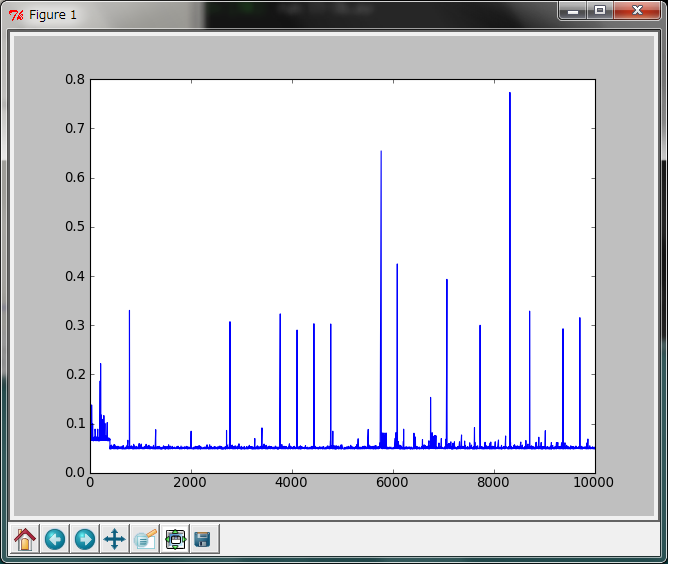677x564 pixels.
Task: Click the x-axis label 8000
Action: (x=493, y=482)
